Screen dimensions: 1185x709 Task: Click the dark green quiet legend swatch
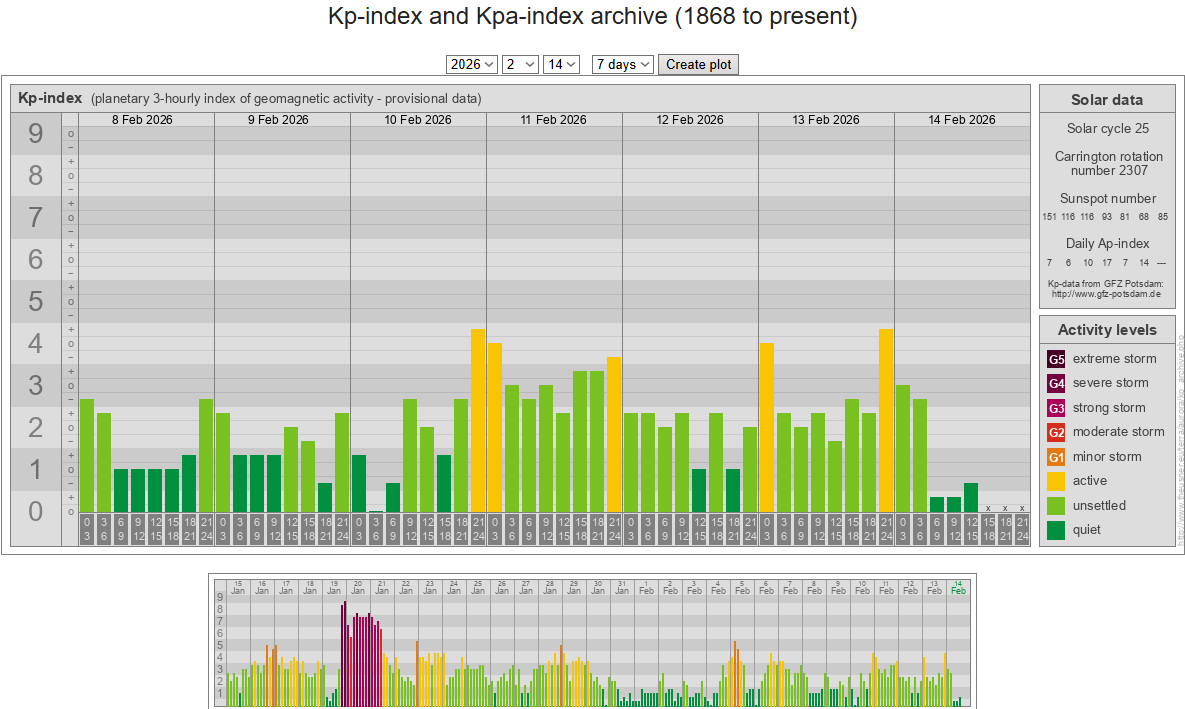click(x=1056, y=530)
